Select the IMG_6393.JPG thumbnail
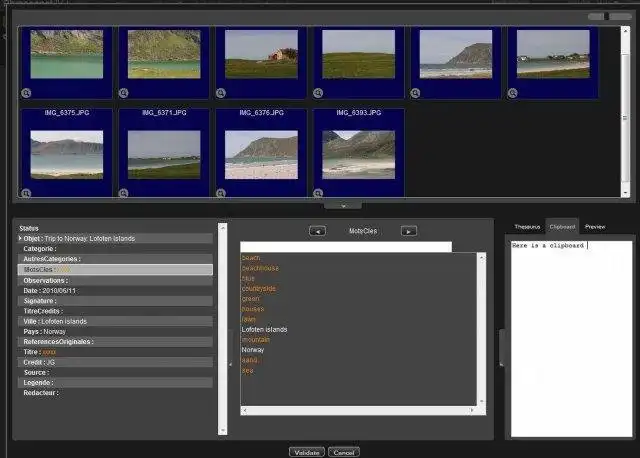Image resolution: width=640 pixels, height=458 pixels. (x=358, y=154)
